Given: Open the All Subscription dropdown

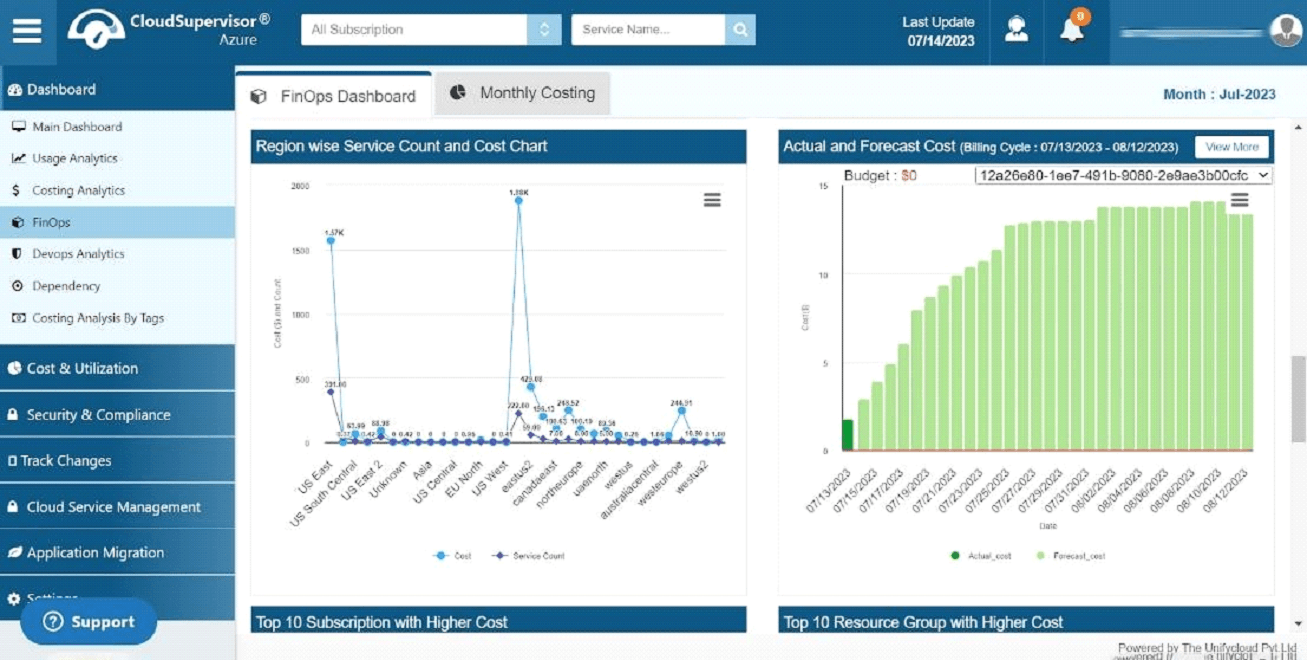Looking at the screenshot, I should click(x=431, y=30).
